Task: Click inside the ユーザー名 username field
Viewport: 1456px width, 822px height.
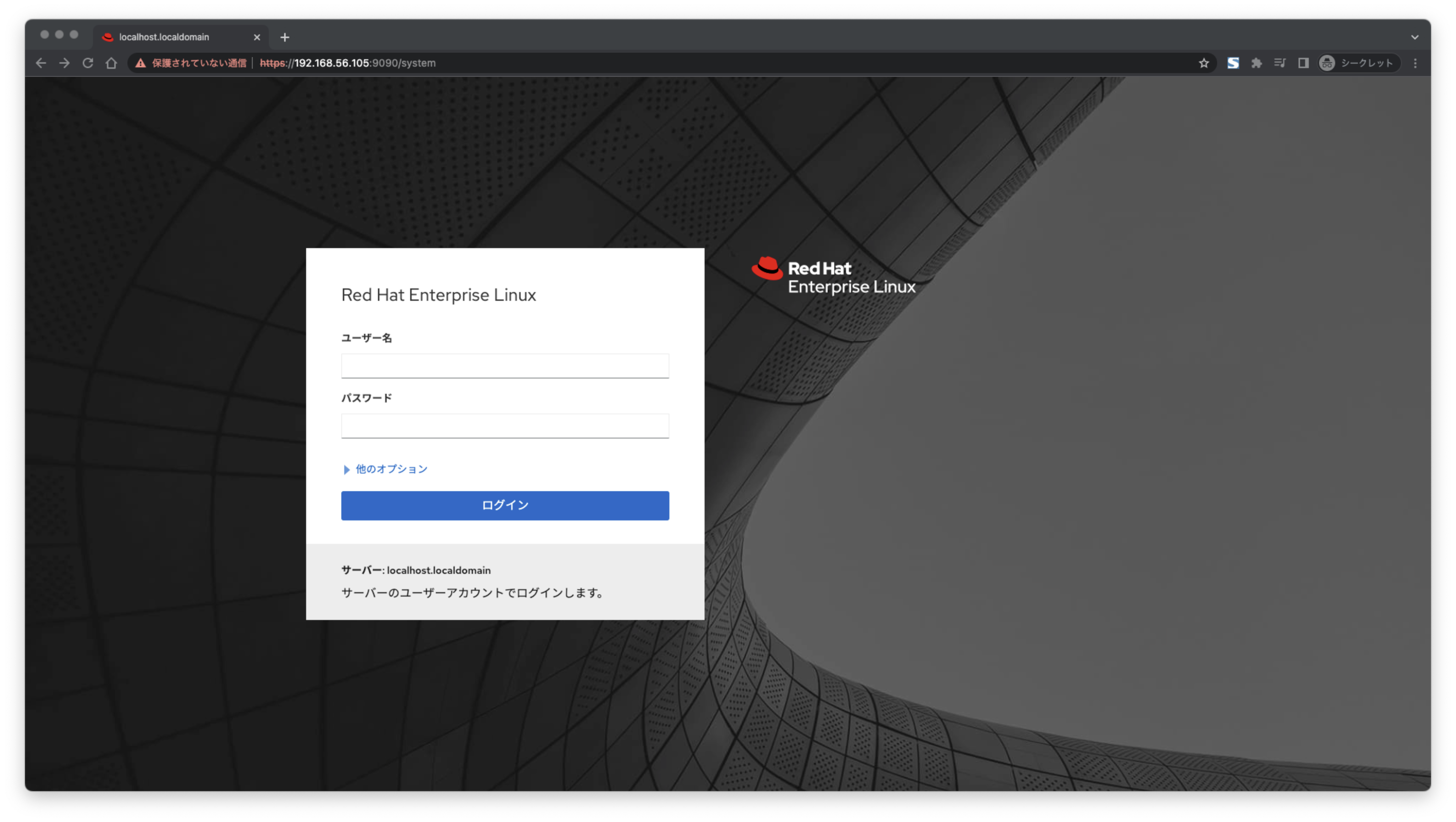Action: (x=505, y=366)
